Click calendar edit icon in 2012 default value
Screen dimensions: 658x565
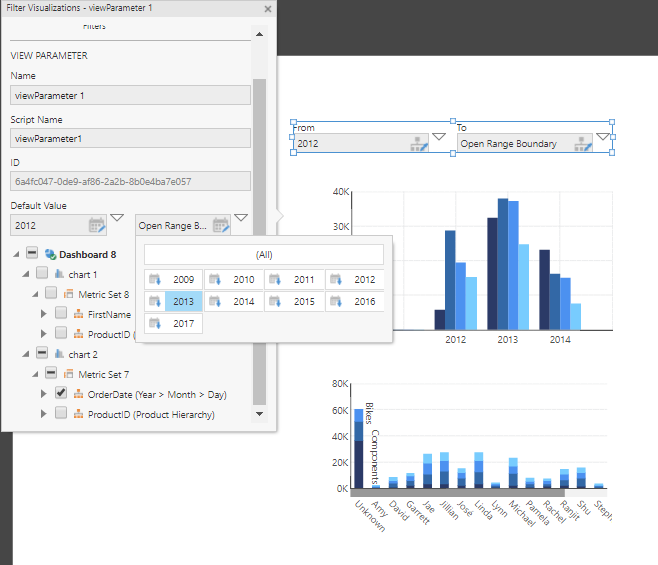click(x=97, y=225)
